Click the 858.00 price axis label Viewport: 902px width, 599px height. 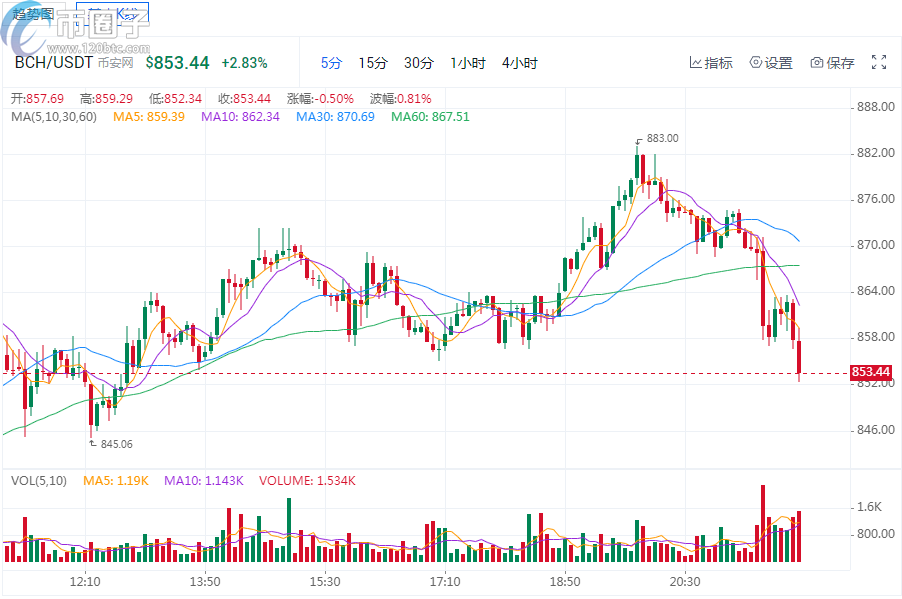876,337
